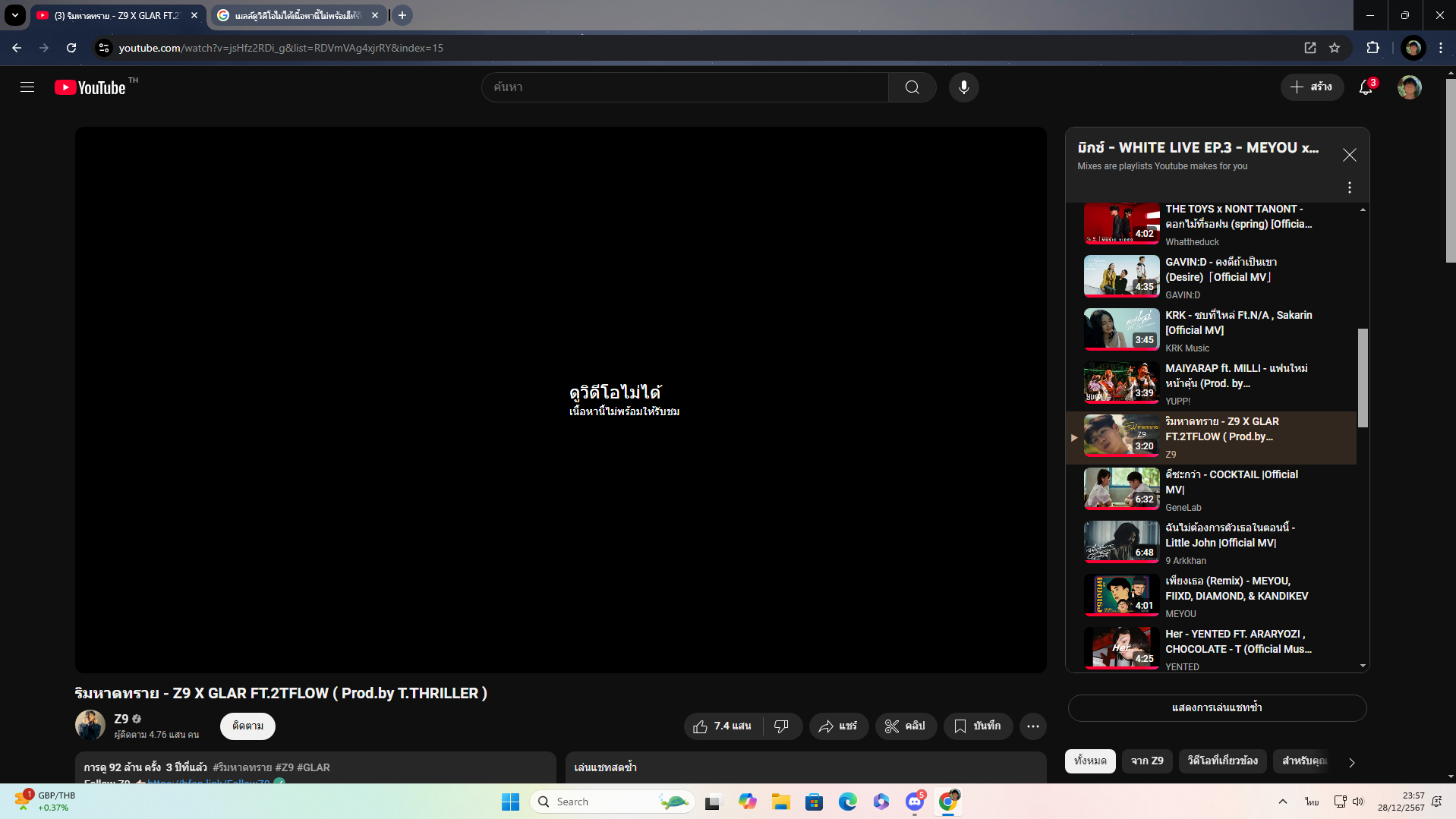Select the จาก Z9 filter chip
Viewport: 1456px width, 819px height.
pos(1147,761)
